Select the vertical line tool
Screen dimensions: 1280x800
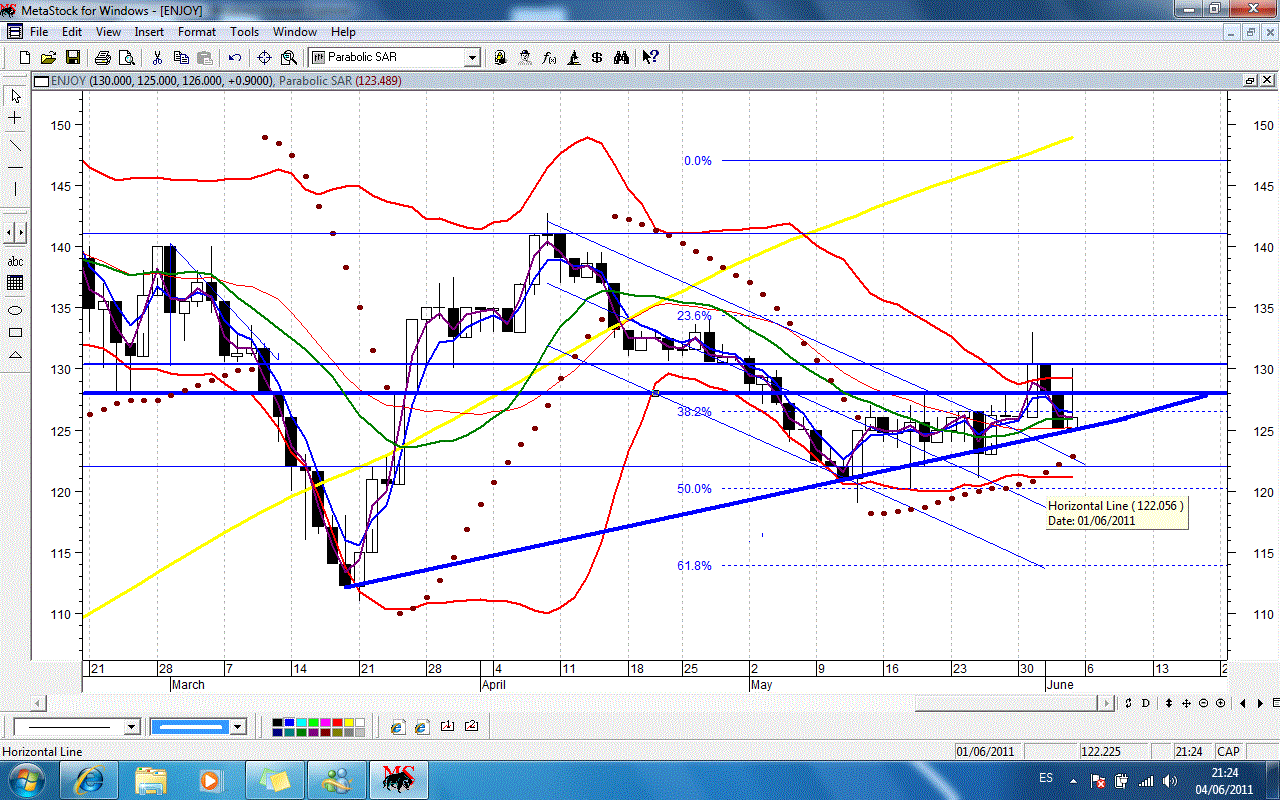pos(15,189)
